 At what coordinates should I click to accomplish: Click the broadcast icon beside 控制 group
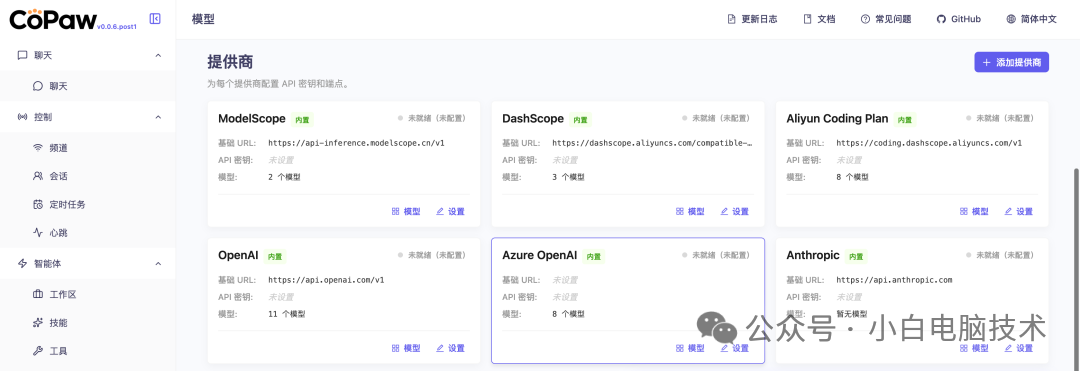click(x=22, y=117)
